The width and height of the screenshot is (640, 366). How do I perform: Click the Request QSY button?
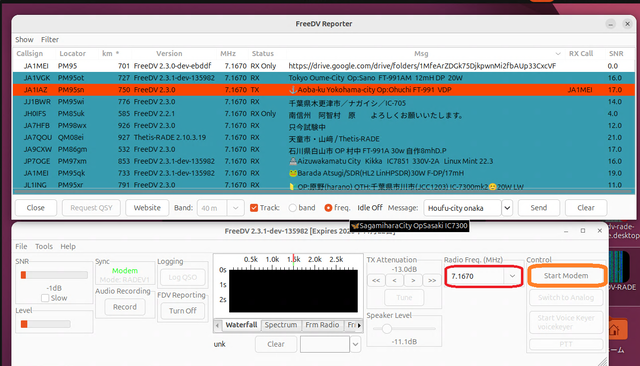(91, 208)
